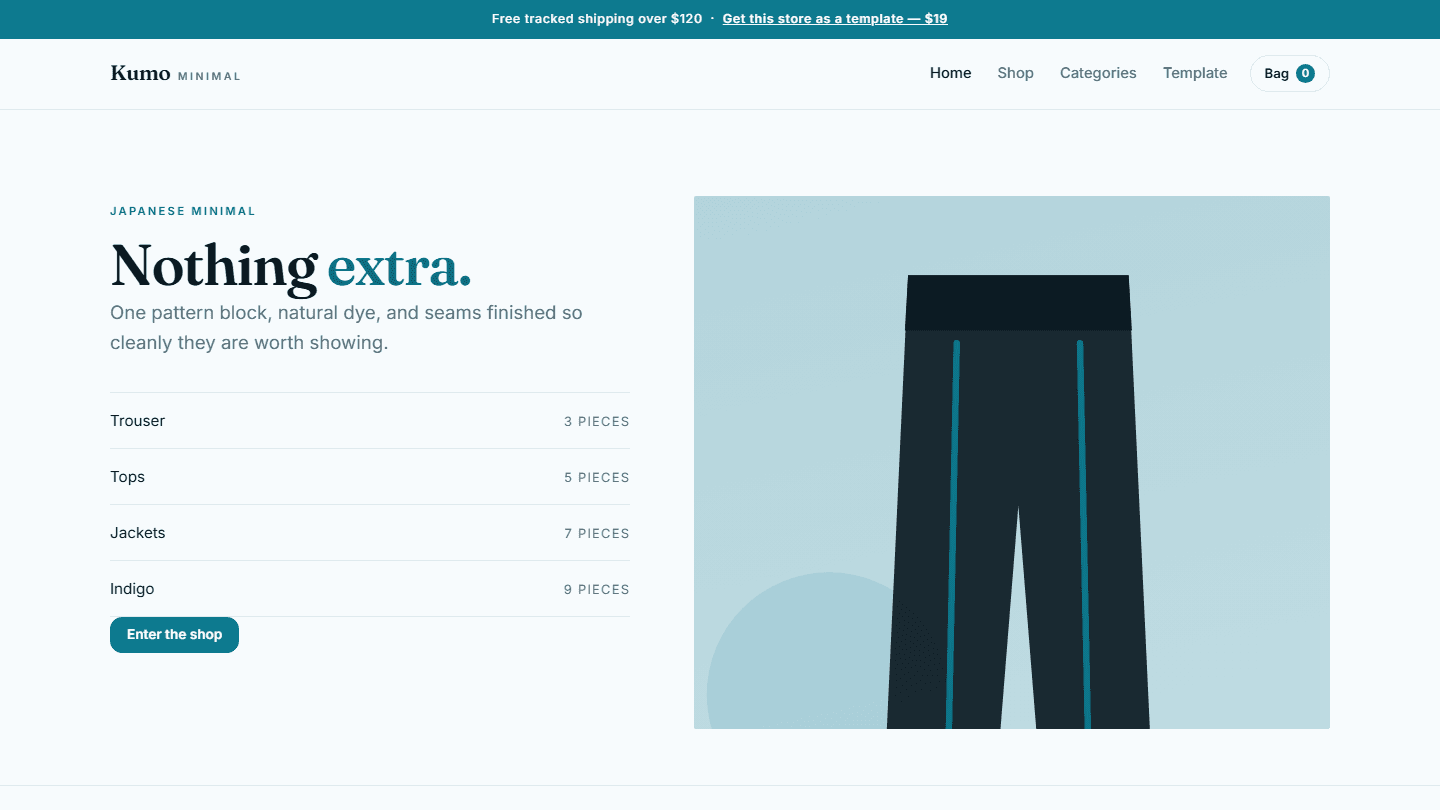Go to the Home nav item
1440x810 pixels.
(950, 73)
